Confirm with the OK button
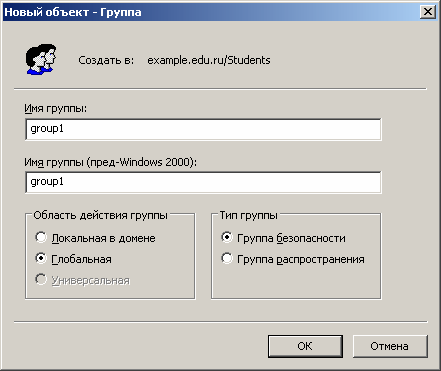This screenshot has height=371, width=441. click(x=305, y=346)
